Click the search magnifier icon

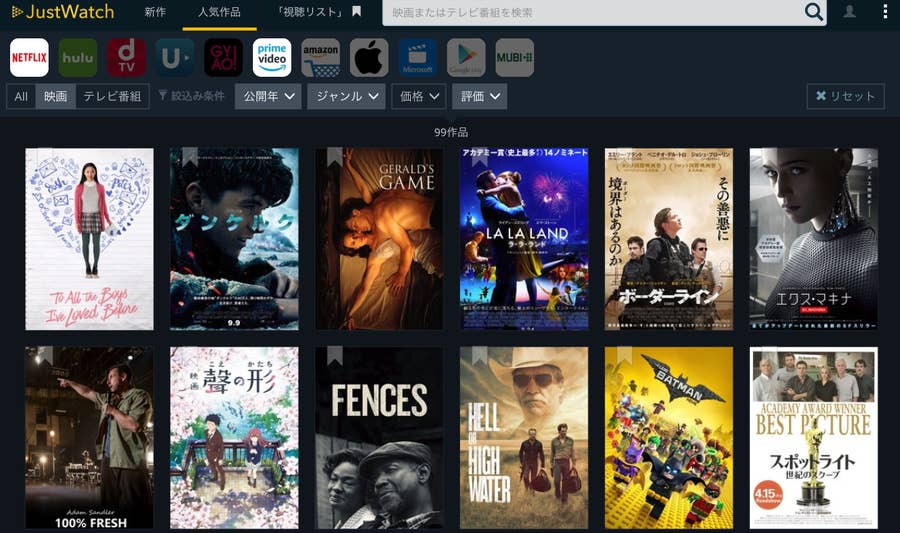coord(813,12)
